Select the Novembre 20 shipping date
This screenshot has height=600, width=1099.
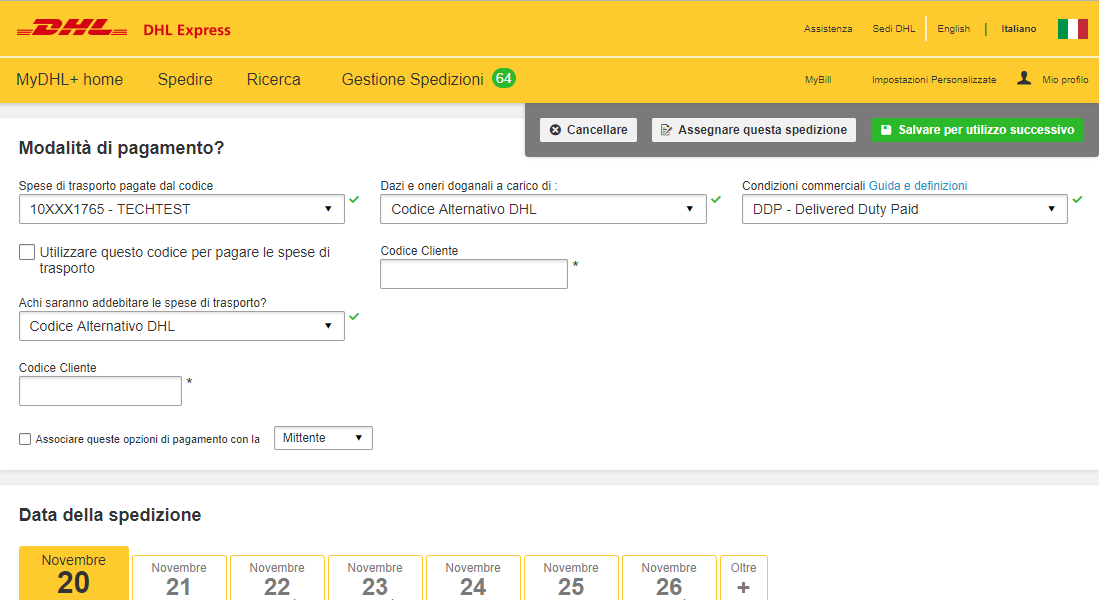point(74,573)
